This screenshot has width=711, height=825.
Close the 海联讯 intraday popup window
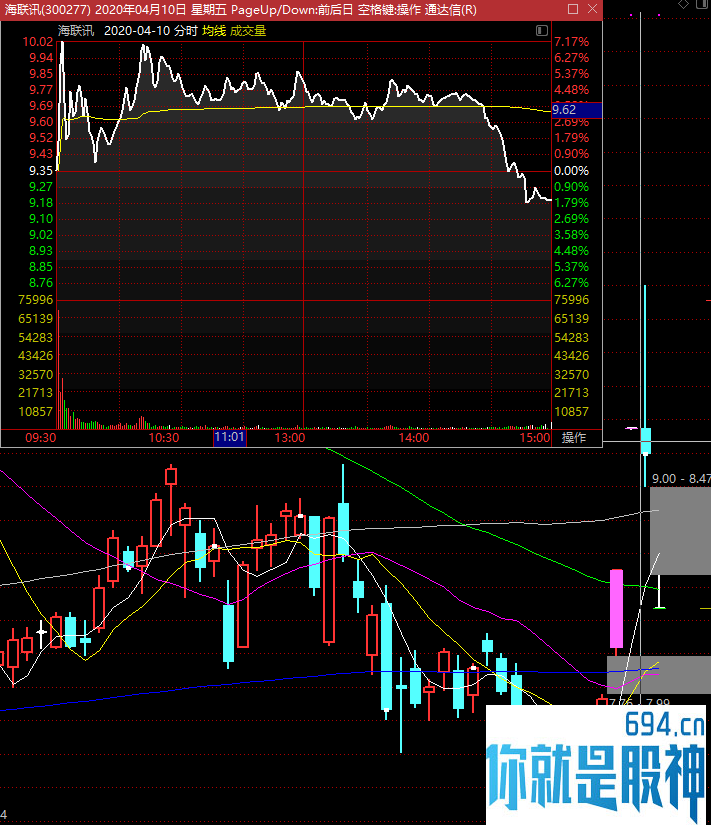pyautogui.click(x=592, y=9)
